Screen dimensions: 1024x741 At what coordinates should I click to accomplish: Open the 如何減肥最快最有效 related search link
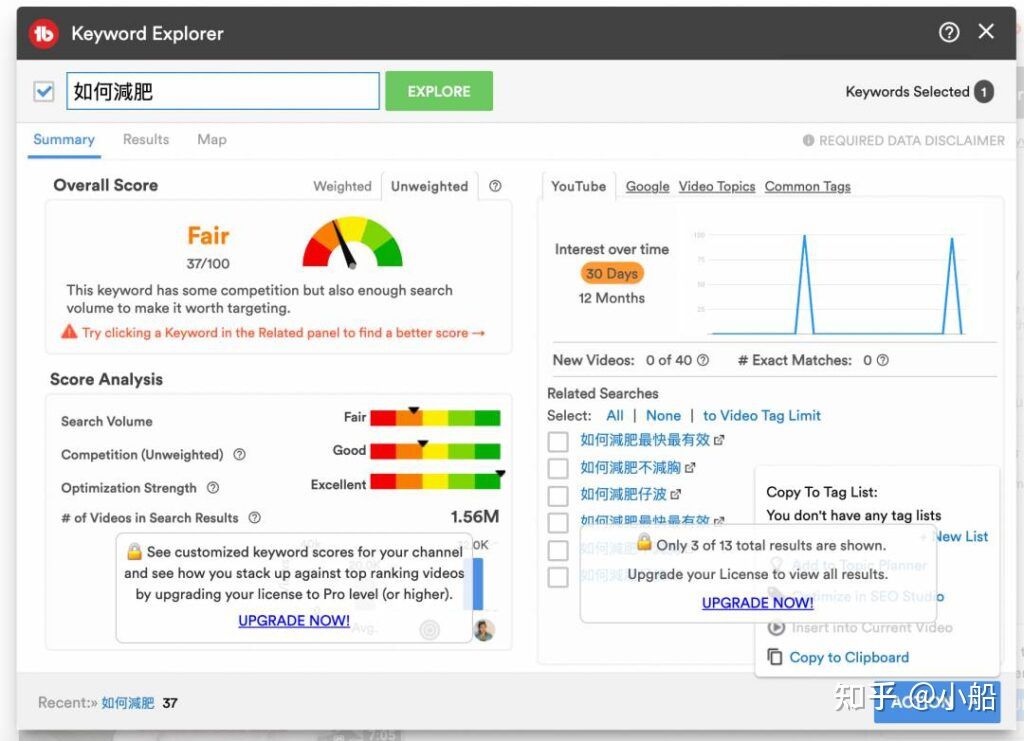pyautogui.click(x=645, y=440)
